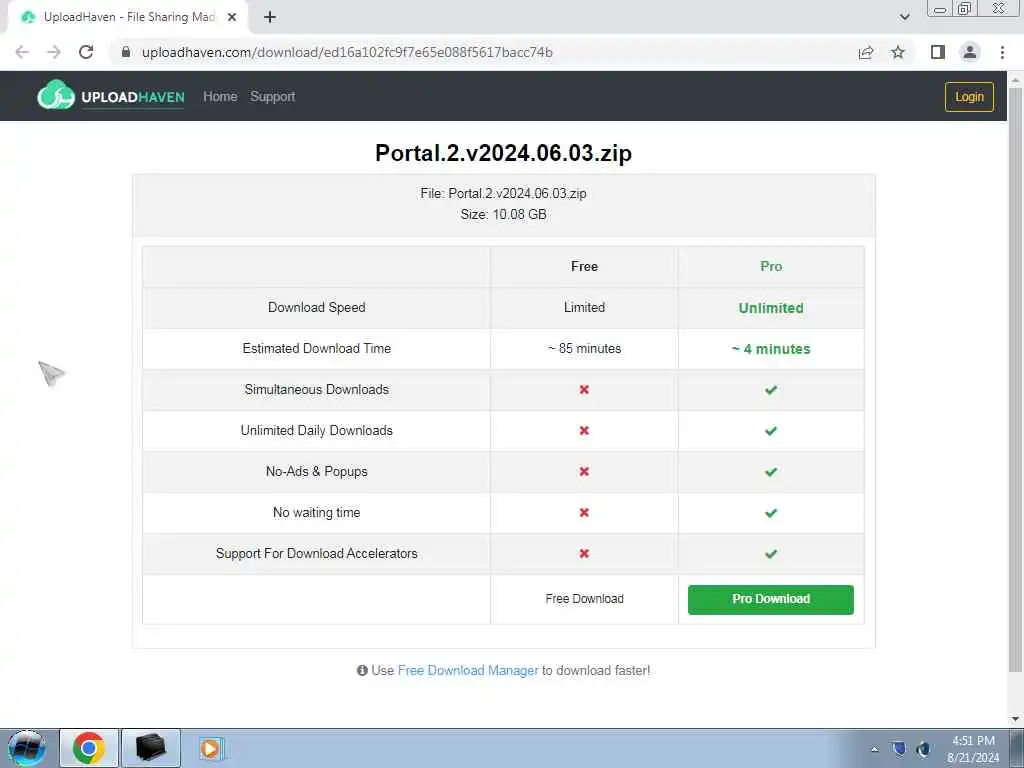Open the Chrome three-dot menu

pyautogui.click(x=1002, y=52)
